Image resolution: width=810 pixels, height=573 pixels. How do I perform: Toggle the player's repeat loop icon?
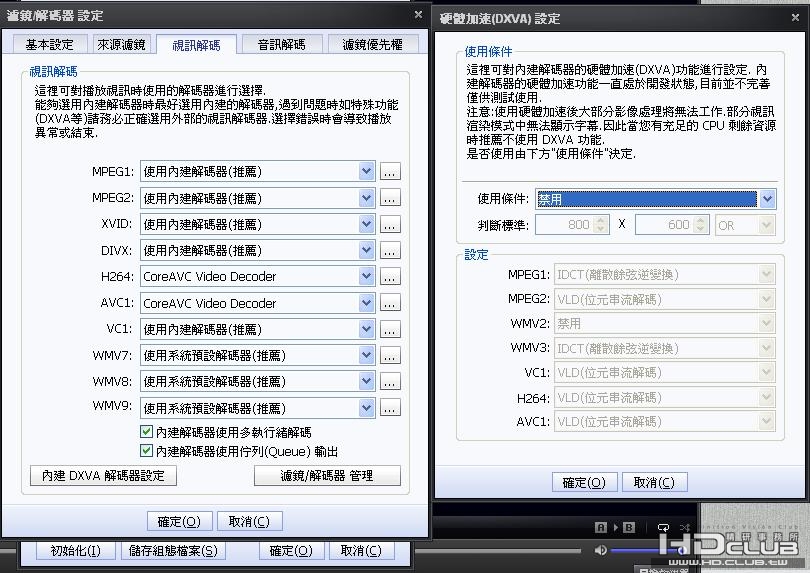click(663, 528)
